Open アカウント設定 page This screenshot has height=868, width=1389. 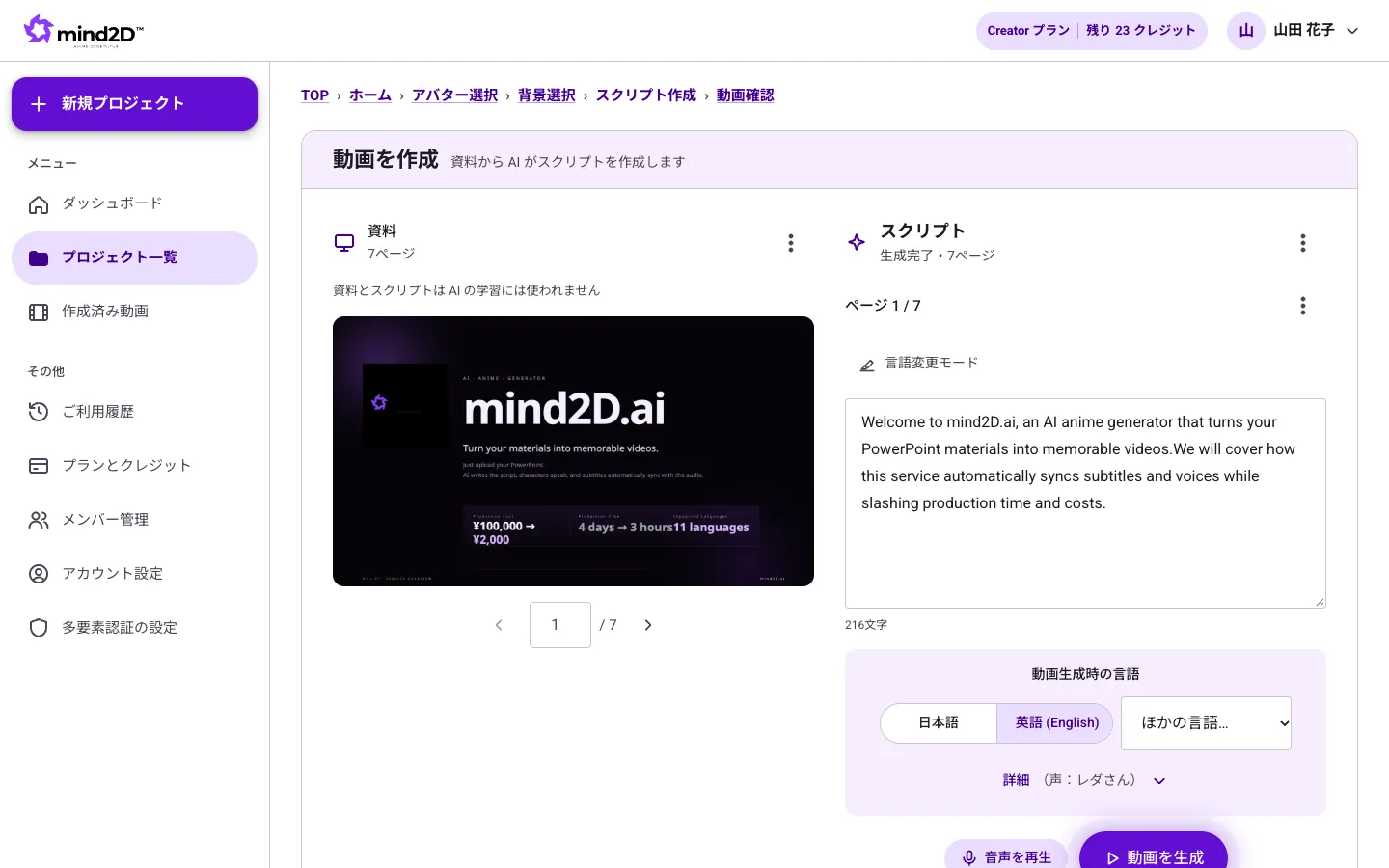click(134, 574)
